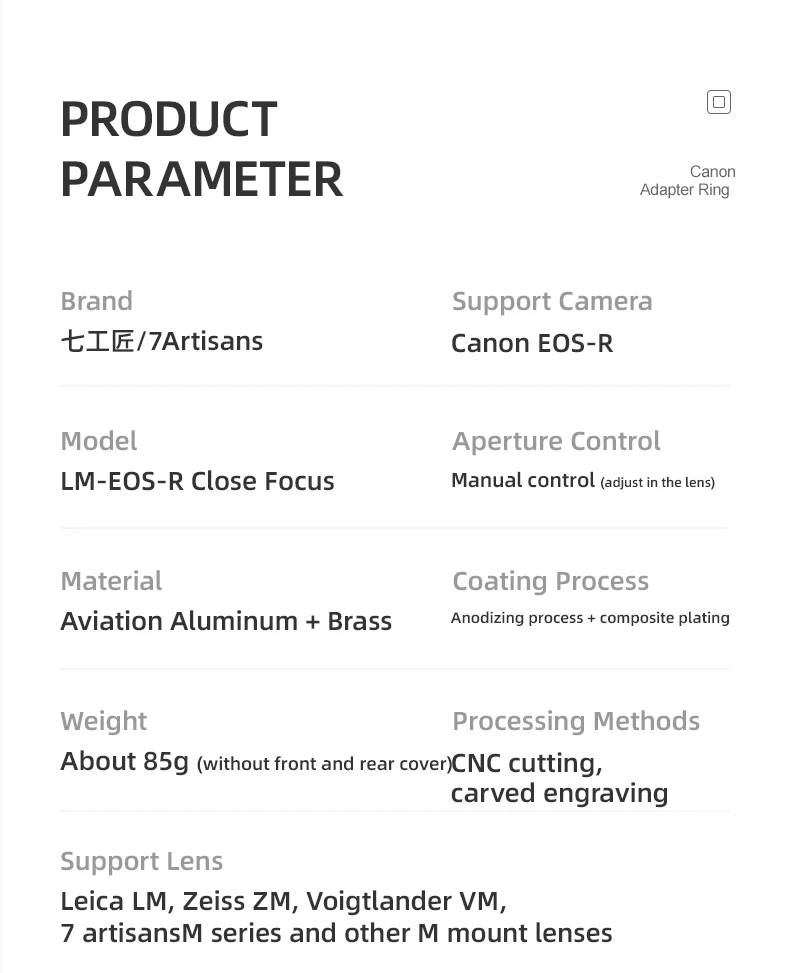Click the Coating Process label
790x973 pixels.
(x=550, y=581)
